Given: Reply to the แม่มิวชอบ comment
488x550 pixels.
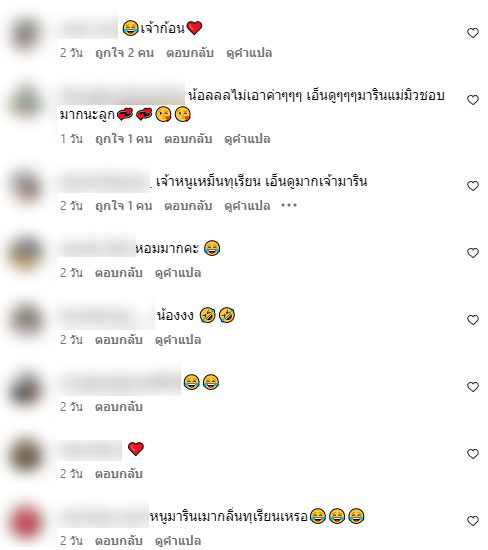Looking at the screenshot, I should coord(188,139).
